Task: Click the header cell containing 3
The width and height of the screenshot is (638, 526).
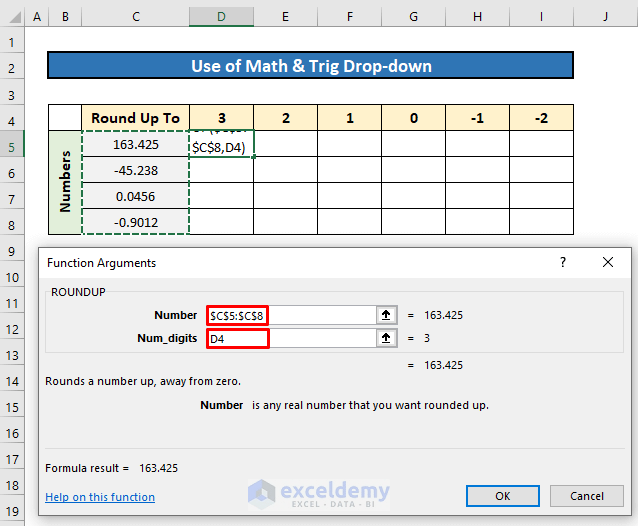Action: click(x=221, y=118)
